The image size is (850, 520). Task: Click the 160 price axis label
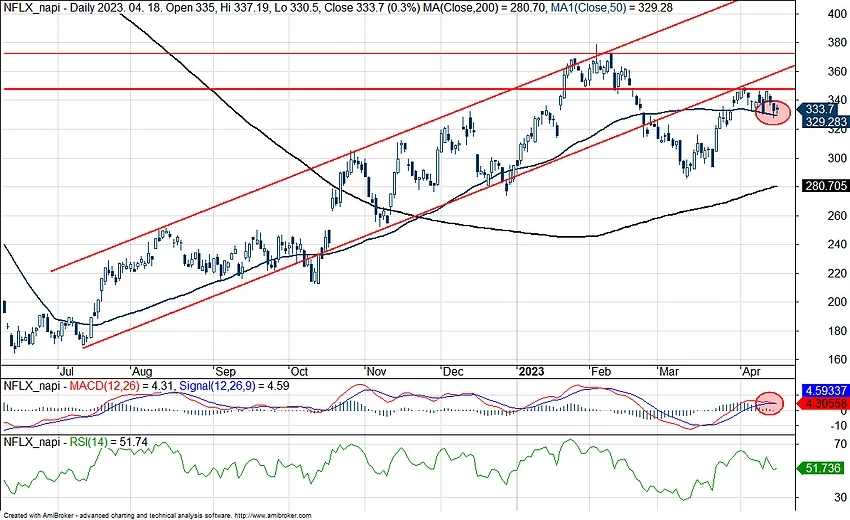837,359
